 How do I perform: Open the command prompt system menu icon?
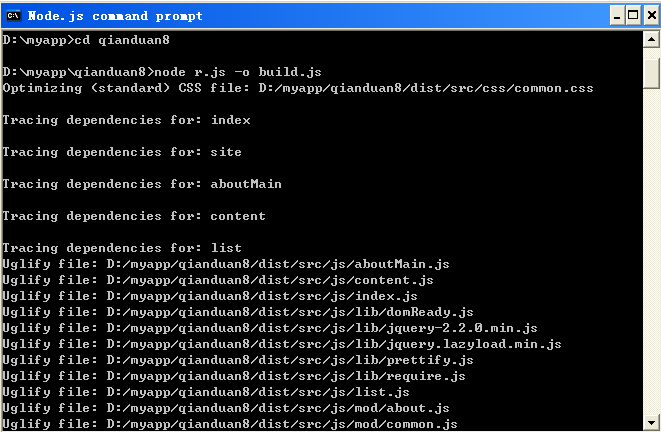13,16
